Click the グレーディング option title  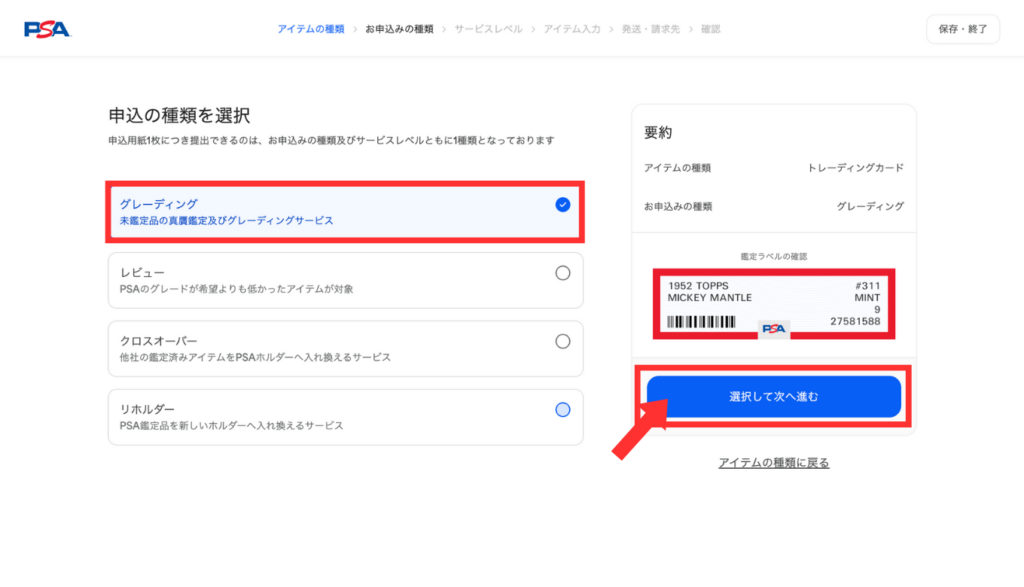(x=159, y=204)
